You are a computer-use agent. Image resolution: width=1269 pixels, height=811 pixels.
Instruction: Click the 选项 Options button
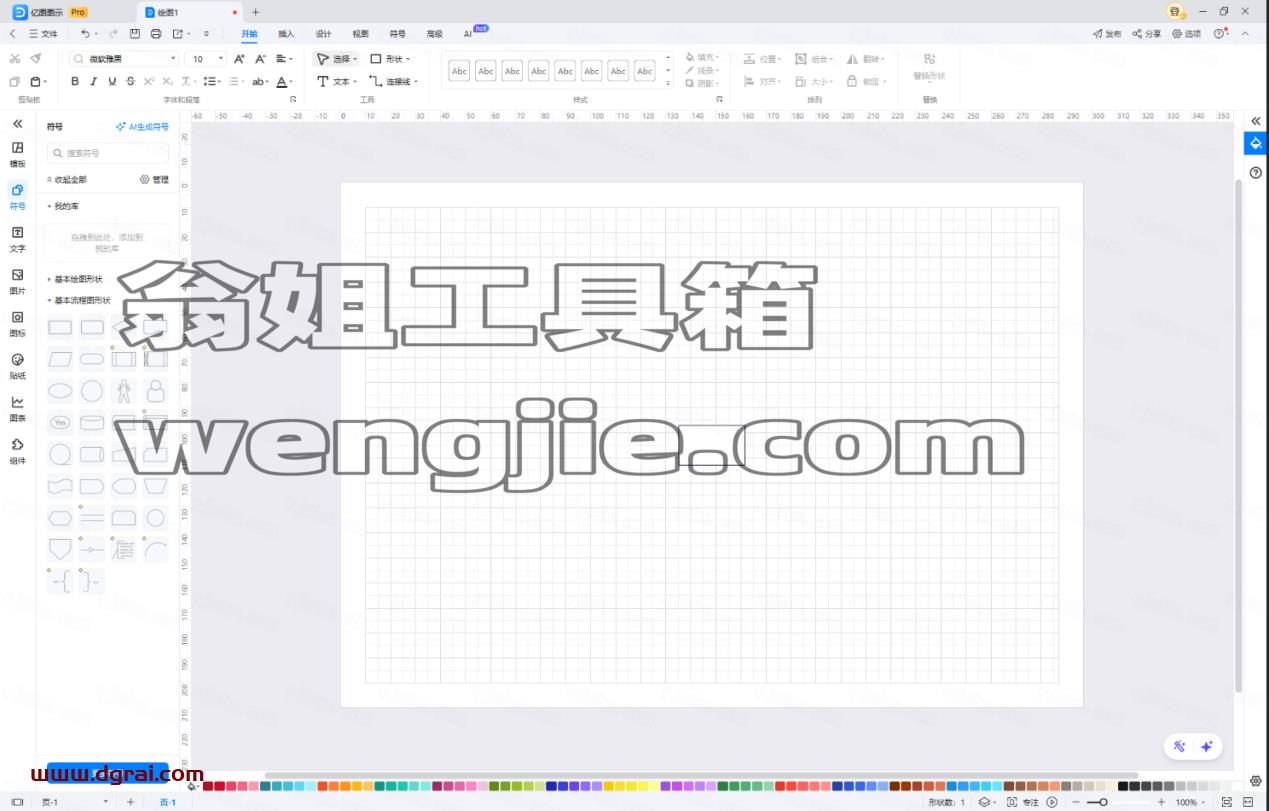pos(1186,34)
